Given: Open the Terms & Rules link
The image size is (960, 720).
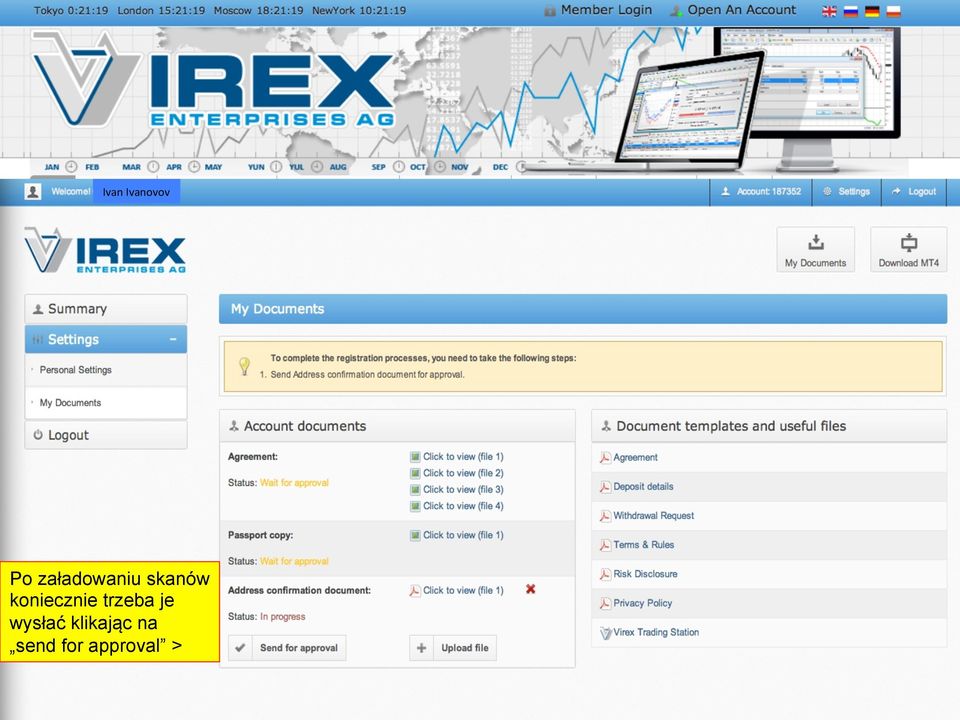Looking at the screenshot, I should (643, 545).
